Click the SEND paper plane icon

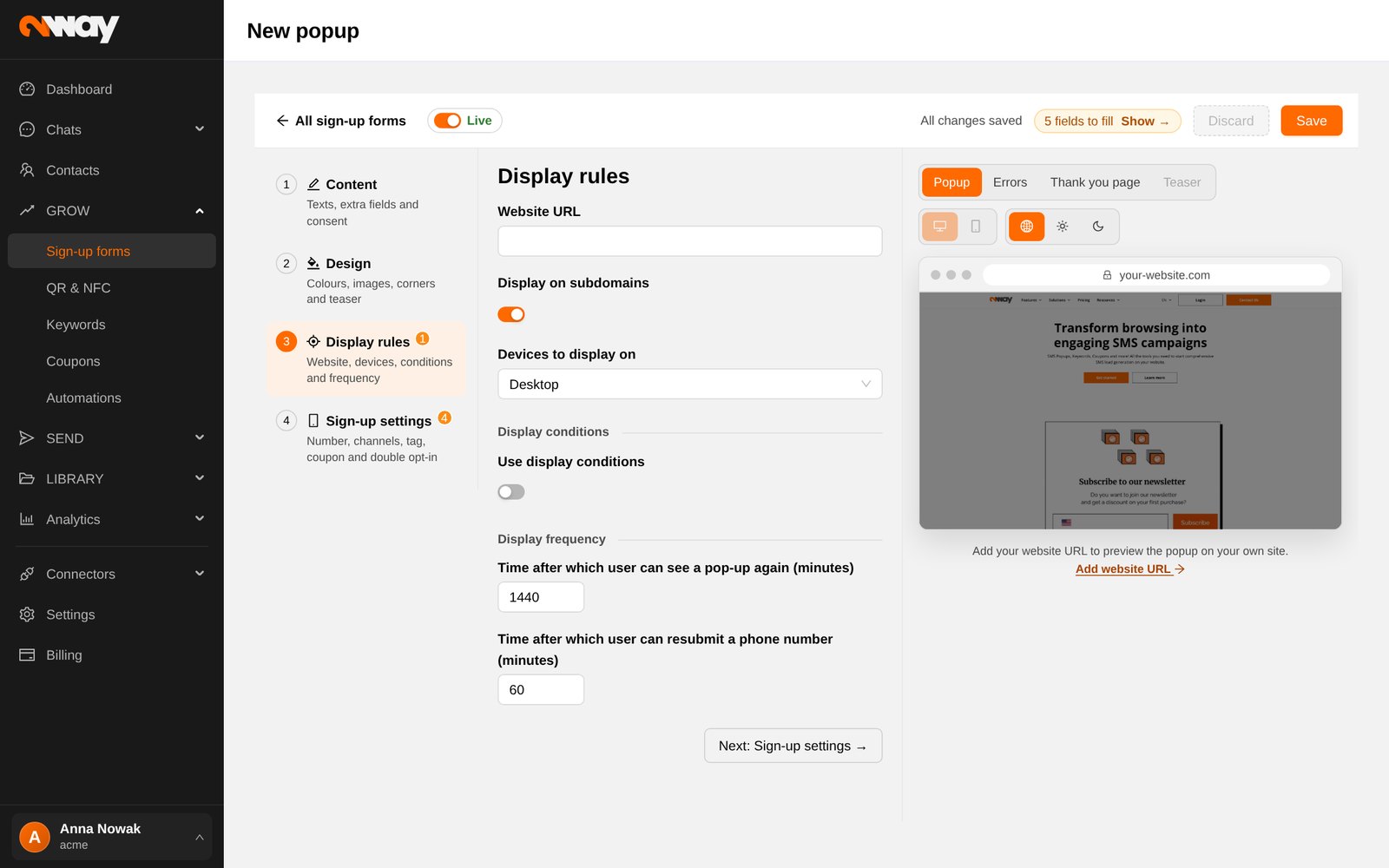coord(27,438)
